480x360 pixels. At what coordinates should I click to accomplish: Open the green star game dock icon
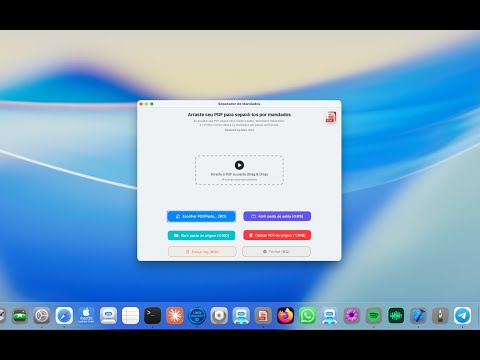20,315
